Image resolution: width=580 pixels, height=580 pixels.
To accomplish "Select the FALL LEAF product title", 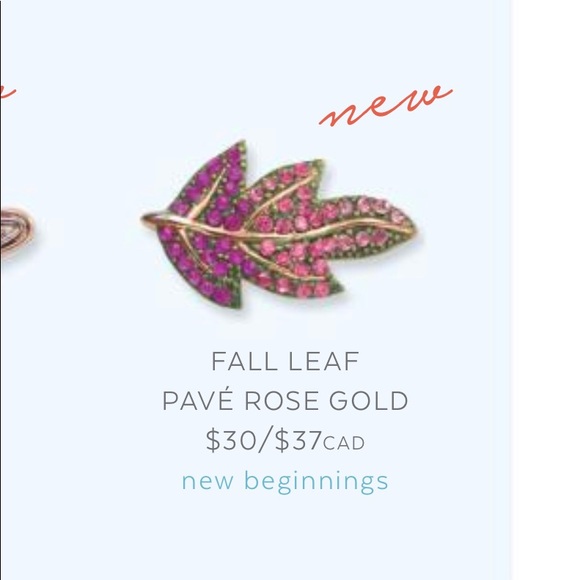I will click(x=285, y=361).
